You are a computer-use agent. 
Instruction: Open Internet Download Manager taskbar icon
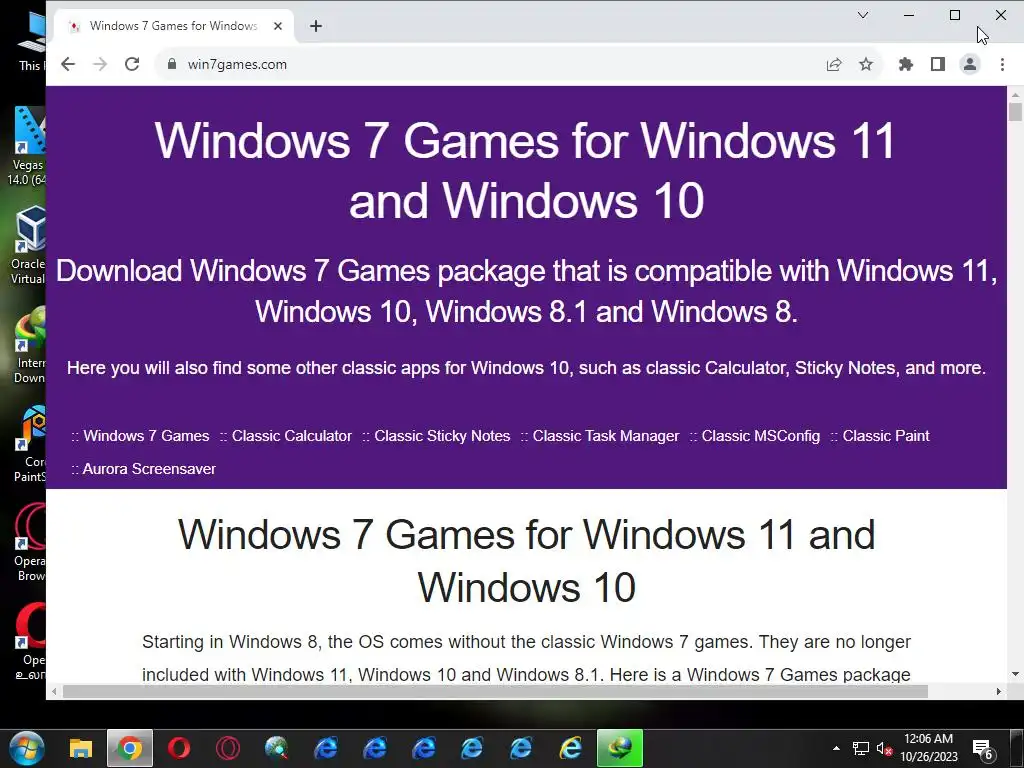click(x=620, y=748)
